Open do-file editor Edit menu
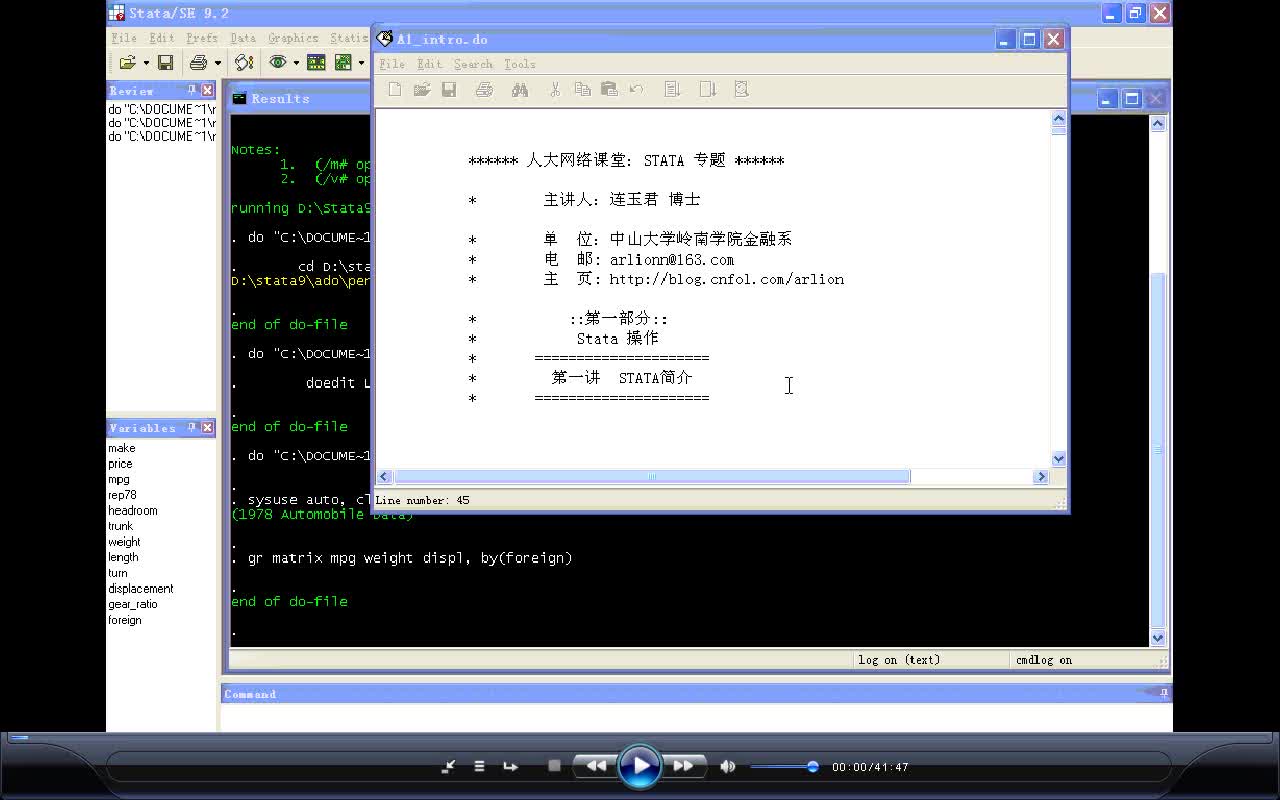The height and width of the screenshot is (800, 1280). click(429, 64)
